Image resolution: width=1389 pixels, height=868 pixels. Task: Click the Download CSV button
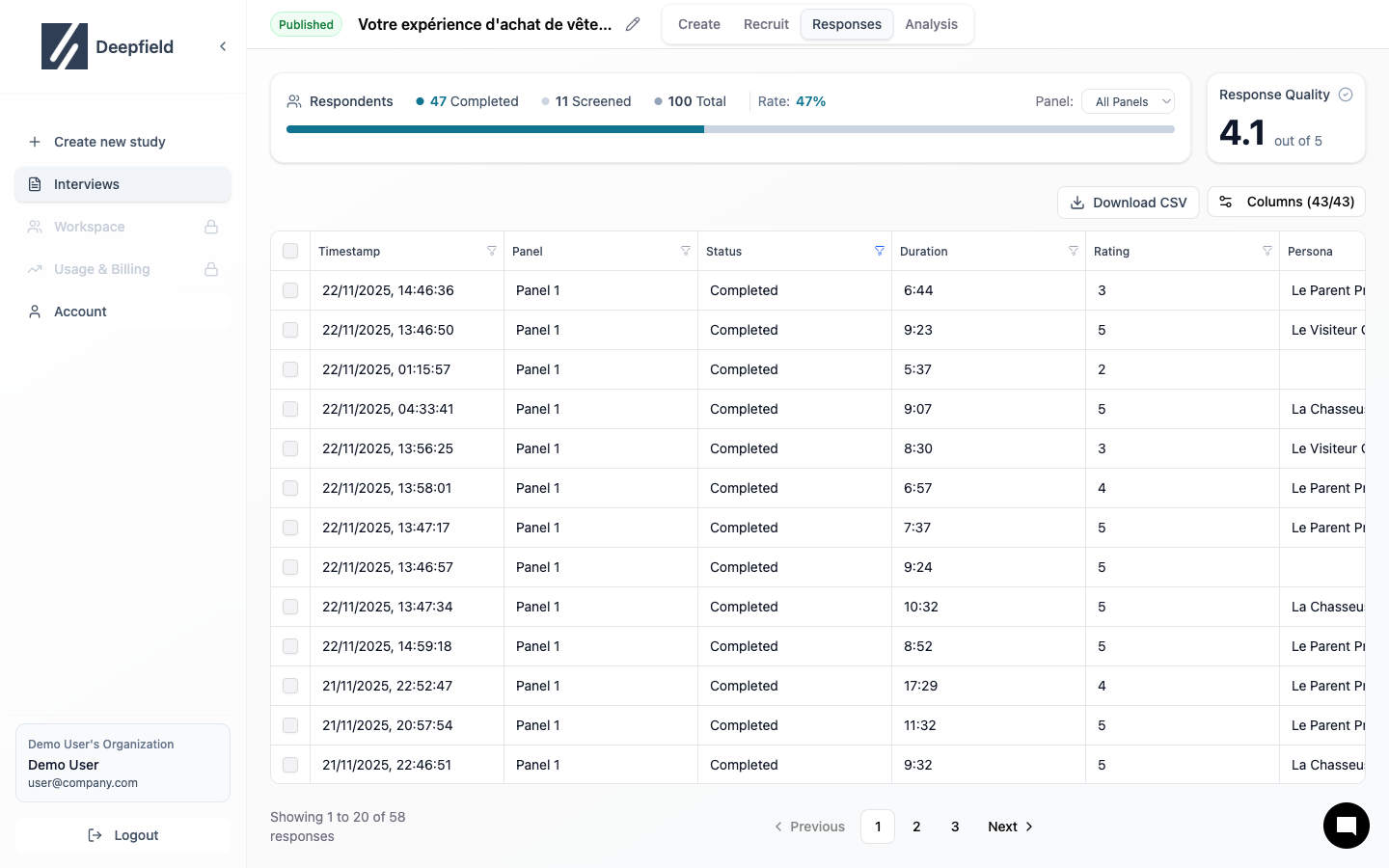click(x=1129, y=203)
